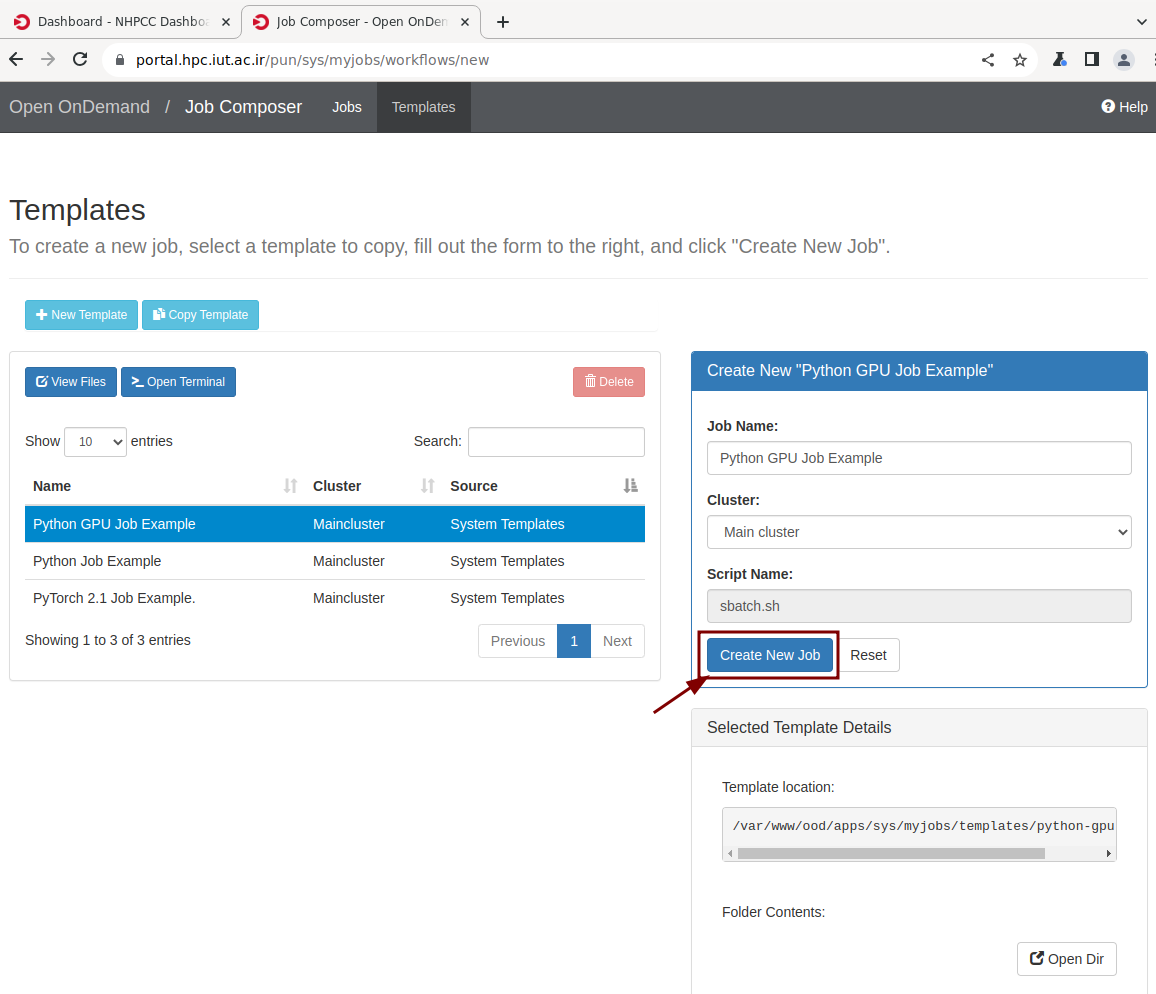Viewport: 1156px width, 994px height.
Task: Focus the template Search field
Action: tap(556, 442)
